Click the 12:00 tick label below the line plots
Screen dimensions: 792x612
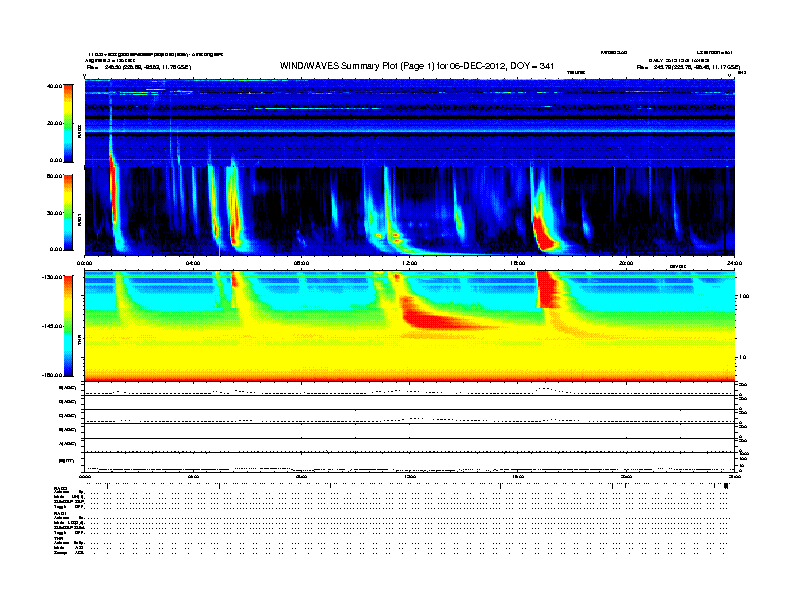(410, 477)
